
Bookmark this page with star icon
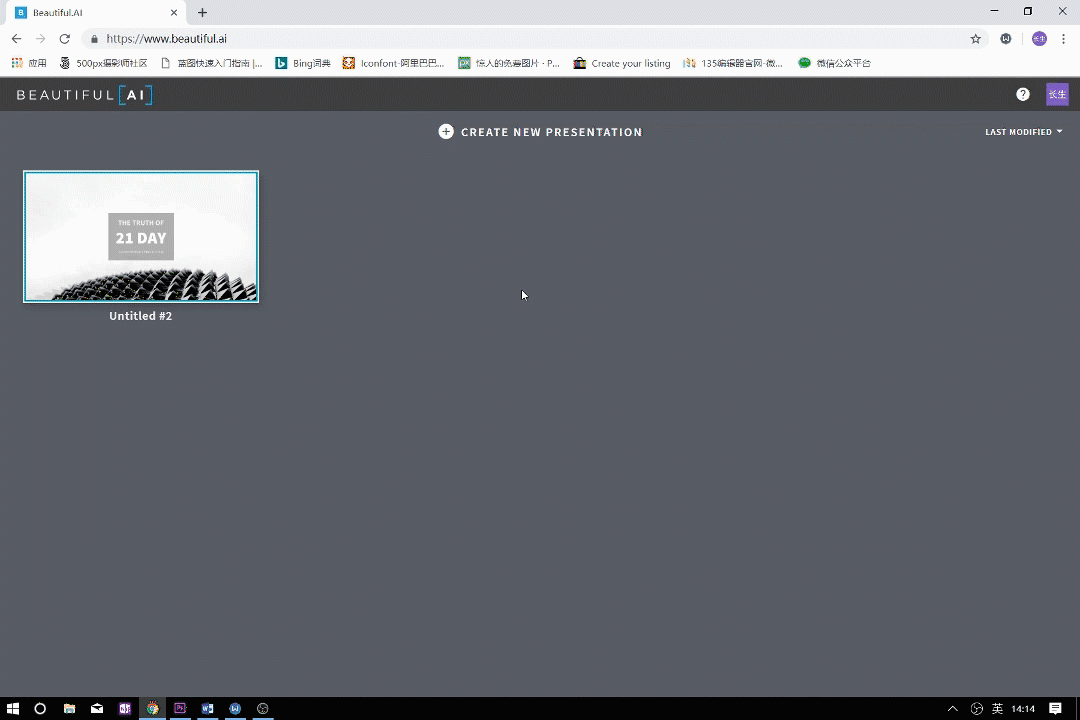pyautogui.click(x=975, y=39)
